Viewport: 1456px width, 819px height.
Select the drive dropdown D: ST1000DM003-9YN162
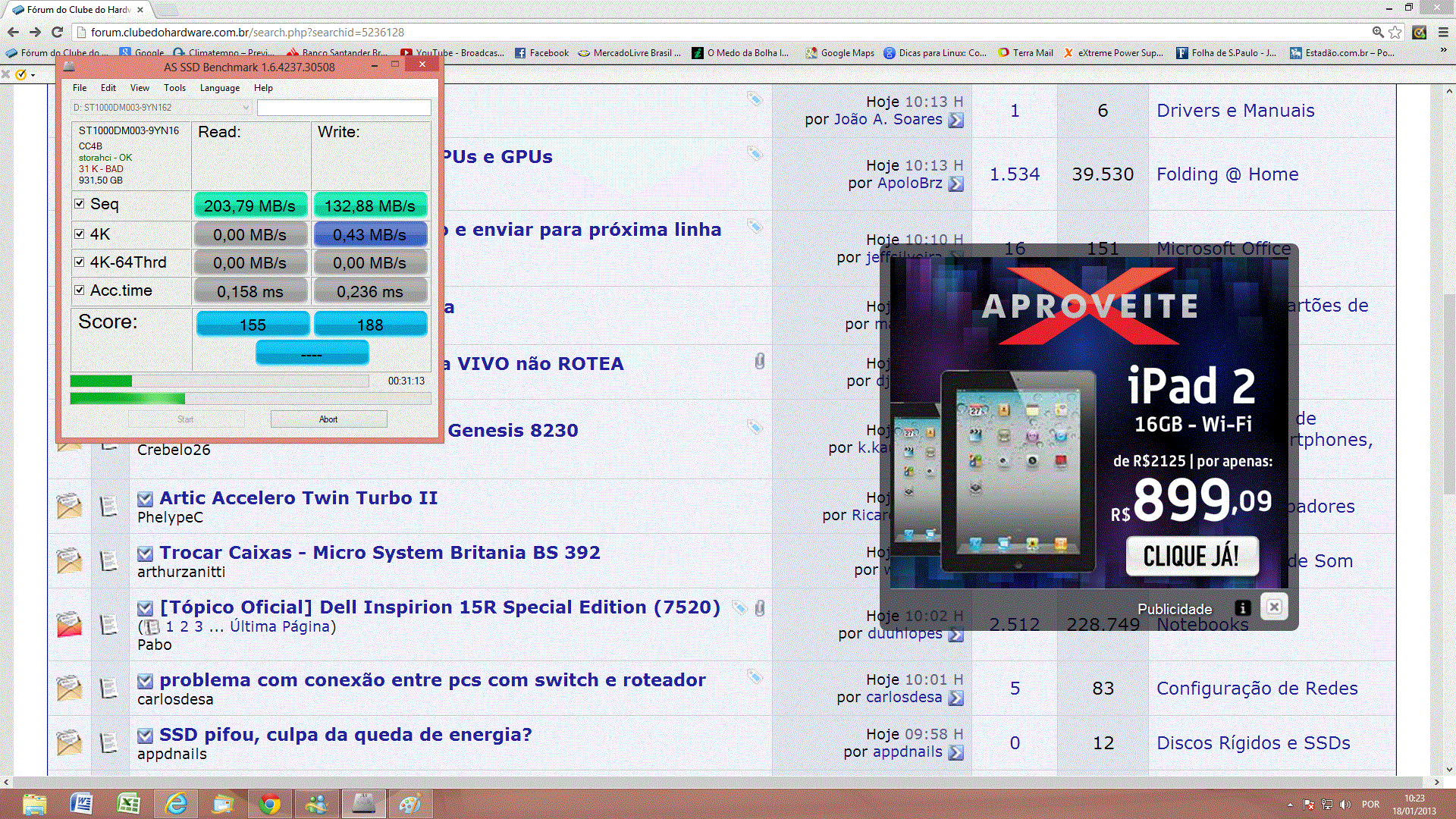[161, 108]
